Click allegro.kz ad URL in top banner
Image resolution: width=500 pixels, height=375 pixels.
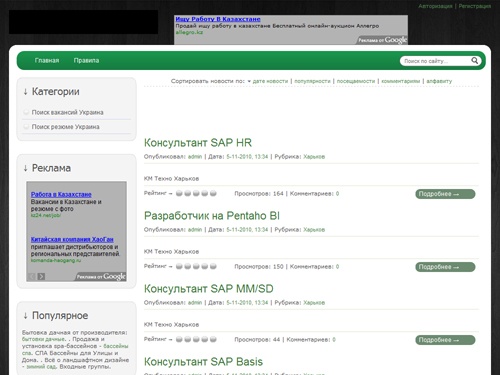pyautogui.click(x=189, y=32)
